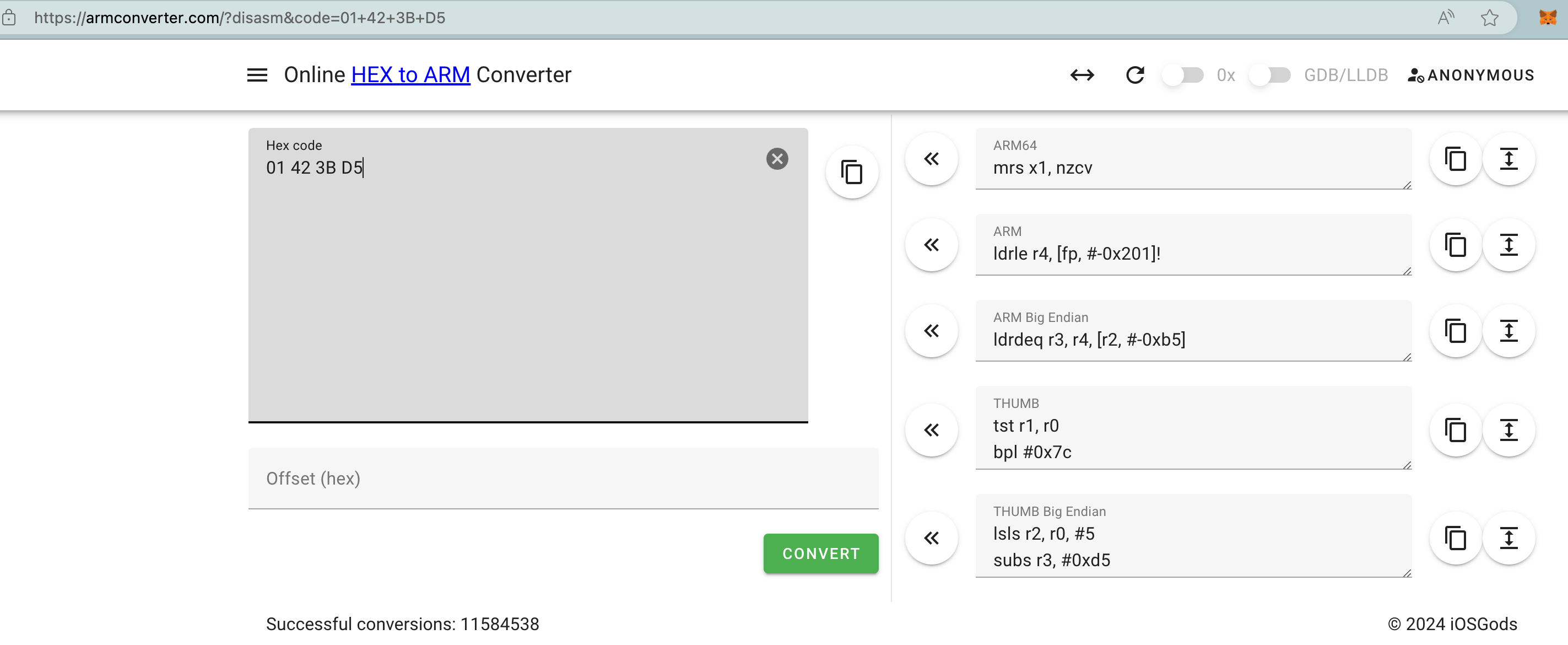Click the copy icon for ARM result
This screenshot has height=645, width=1568.
(1456, 244)
